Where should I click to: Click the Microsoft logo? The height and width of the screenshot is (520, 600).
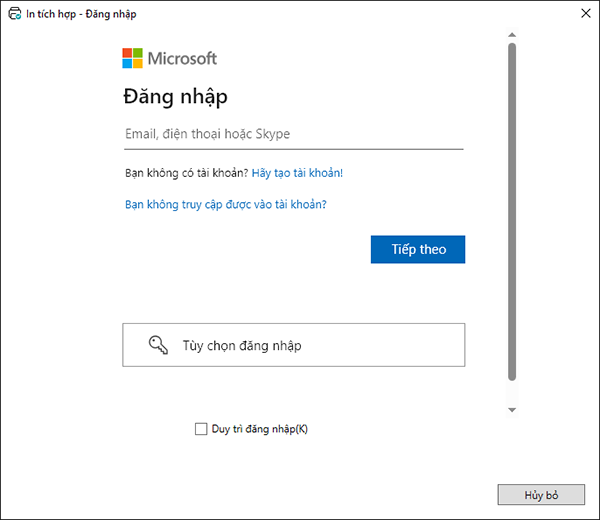point(170,58)
